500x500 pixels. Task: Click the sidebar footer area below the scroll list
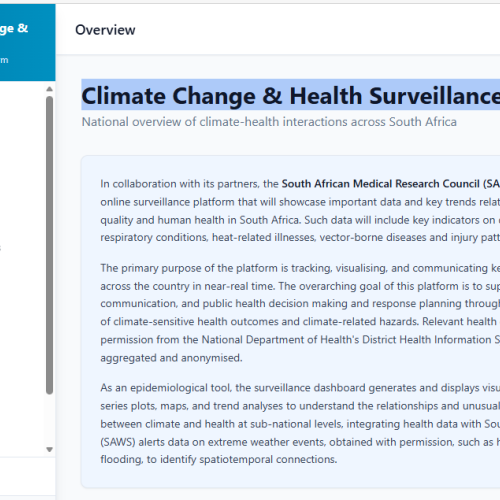(28, 477)
